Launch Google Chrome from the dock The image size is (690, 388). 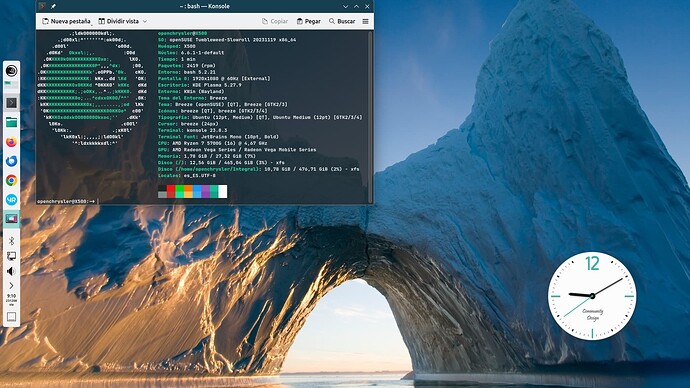click(x=11, y=180)
